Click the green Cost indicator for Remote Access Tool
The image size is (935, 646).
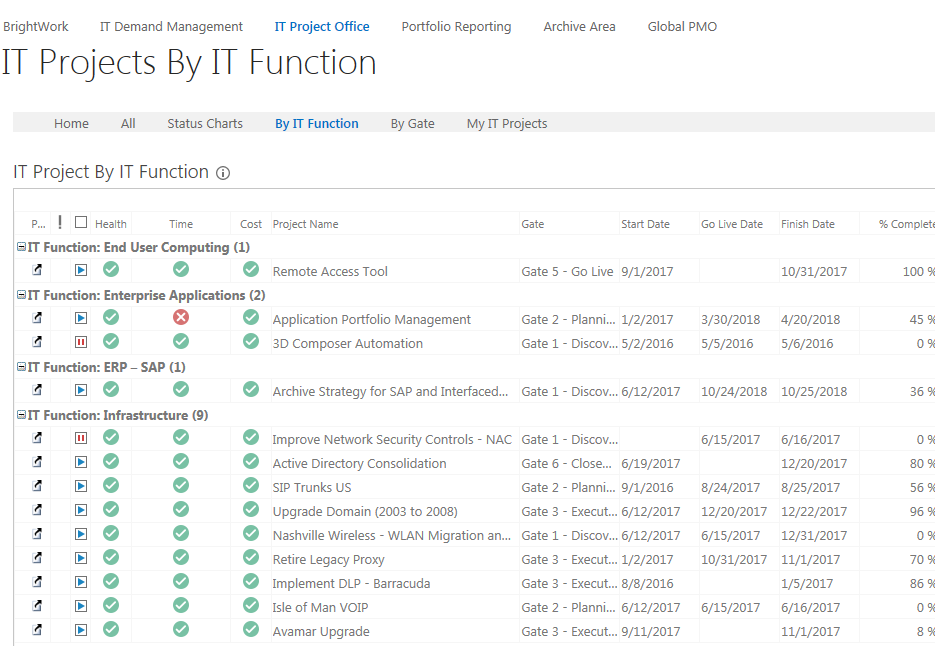point(251,269)
